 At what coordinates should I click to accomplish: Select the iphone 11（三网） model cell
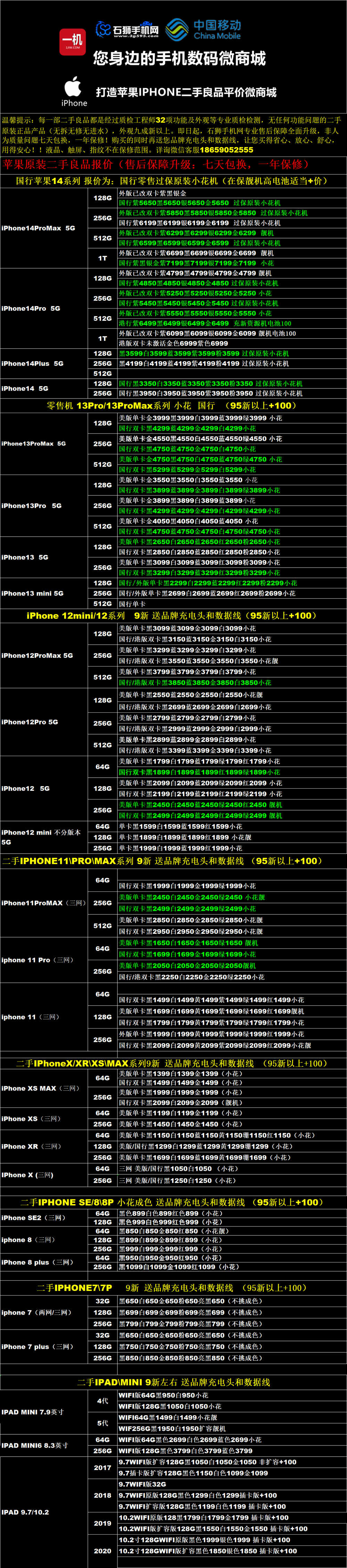point(44,1017)
